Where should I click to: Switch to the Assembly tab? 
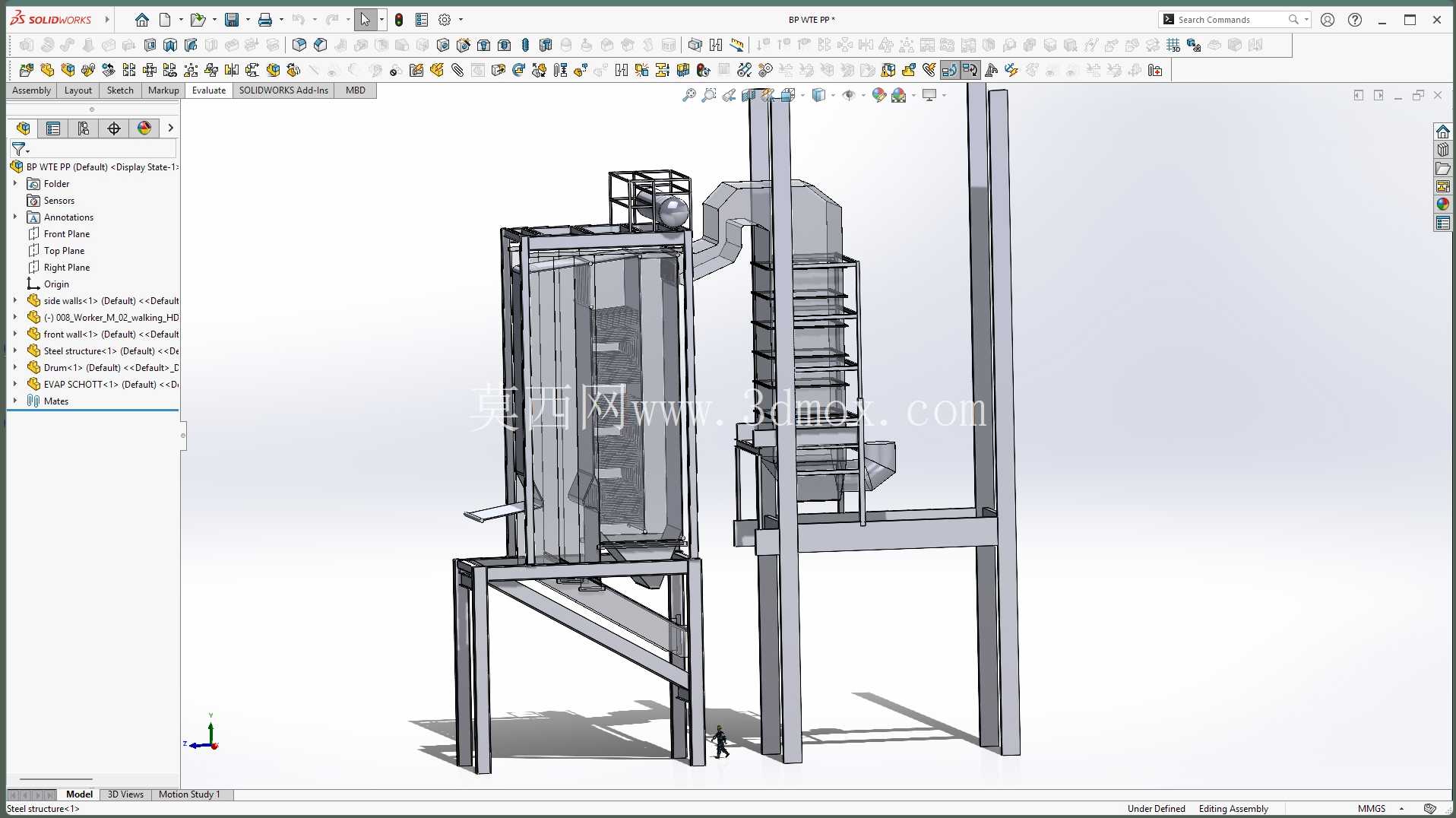coord(32,90)
